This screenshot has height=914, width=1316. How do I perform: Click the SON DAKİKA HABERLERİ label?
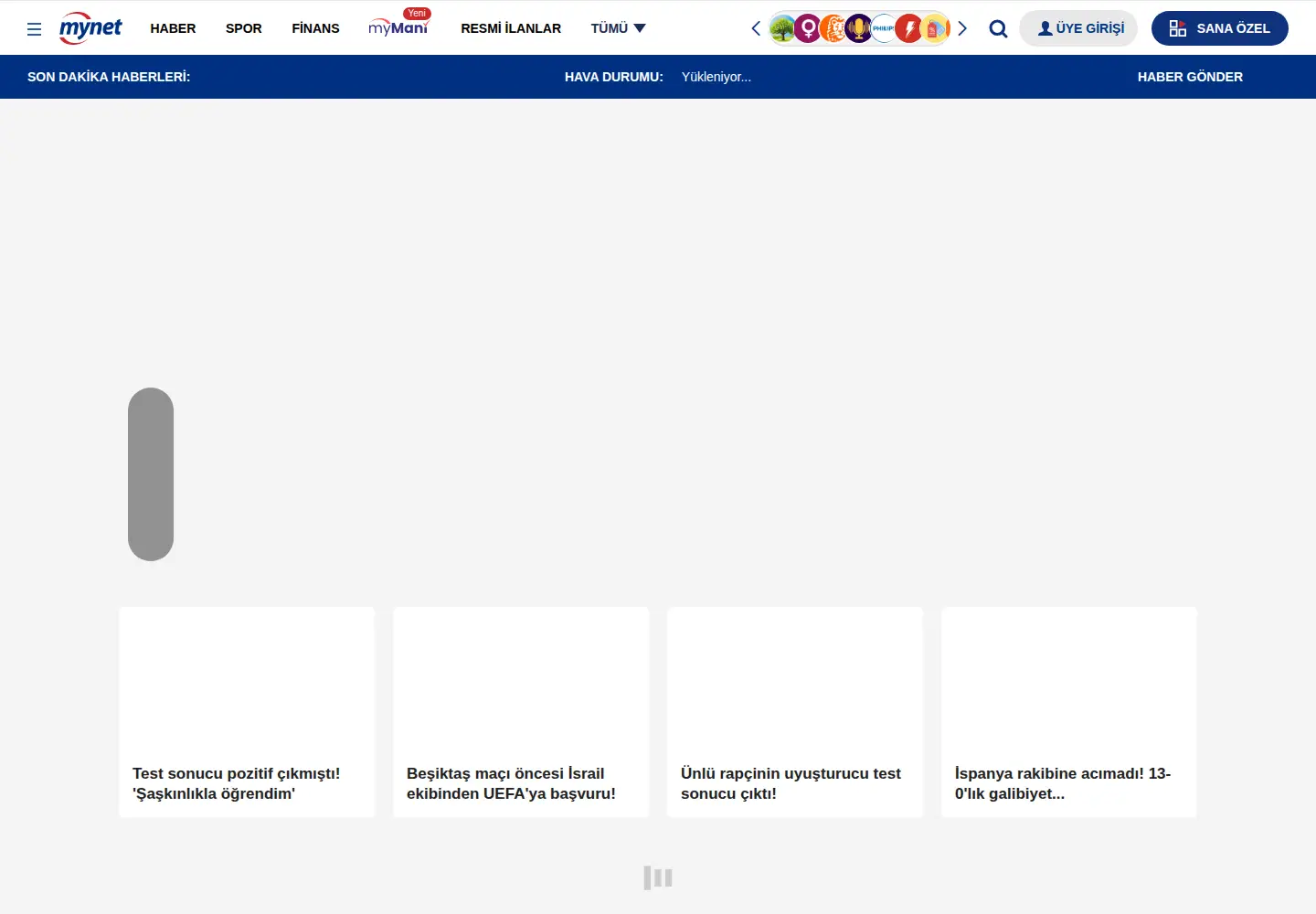109,77
